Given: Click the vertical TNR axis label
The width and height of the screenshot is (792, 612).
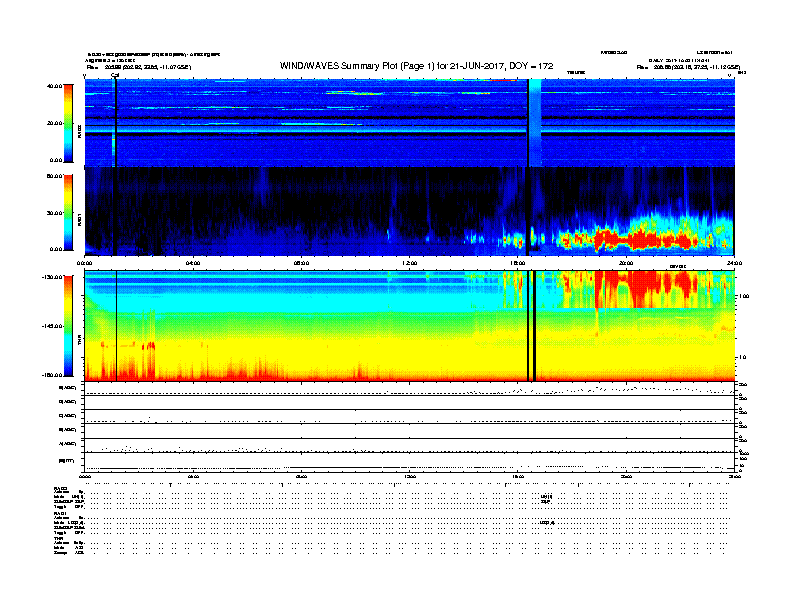Looking at the screenshot, I should coord(79,342).
